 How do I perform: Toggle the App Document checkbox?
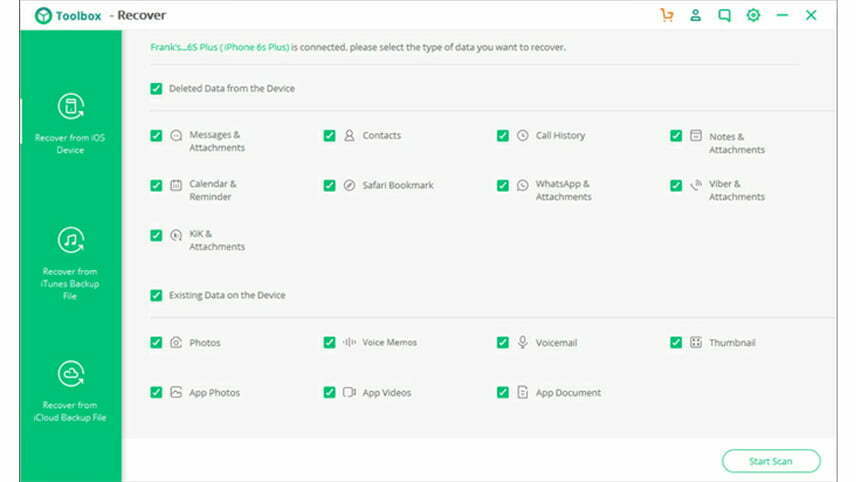pyautogui.click(x=503, y=392)
